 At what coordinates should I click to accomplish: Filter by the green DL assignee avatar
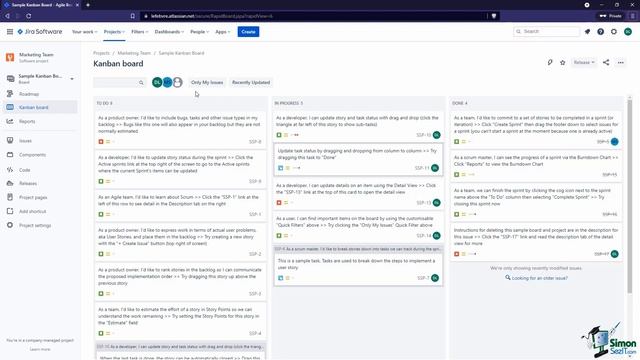[x=157, y=82]
